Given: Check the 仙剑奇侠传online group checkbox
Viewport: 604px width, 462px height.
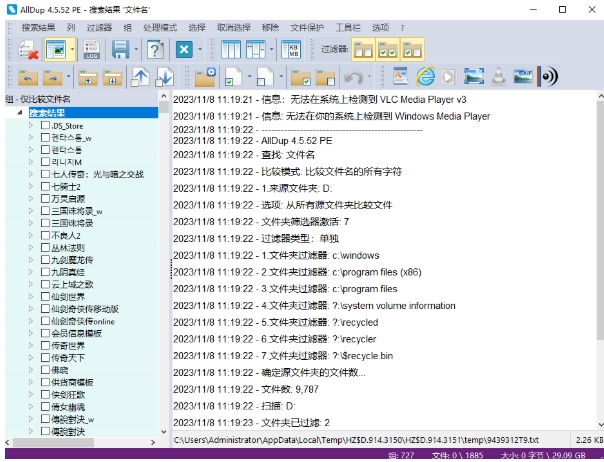Looking at the screenshot, I should click(x=45, y=321).
